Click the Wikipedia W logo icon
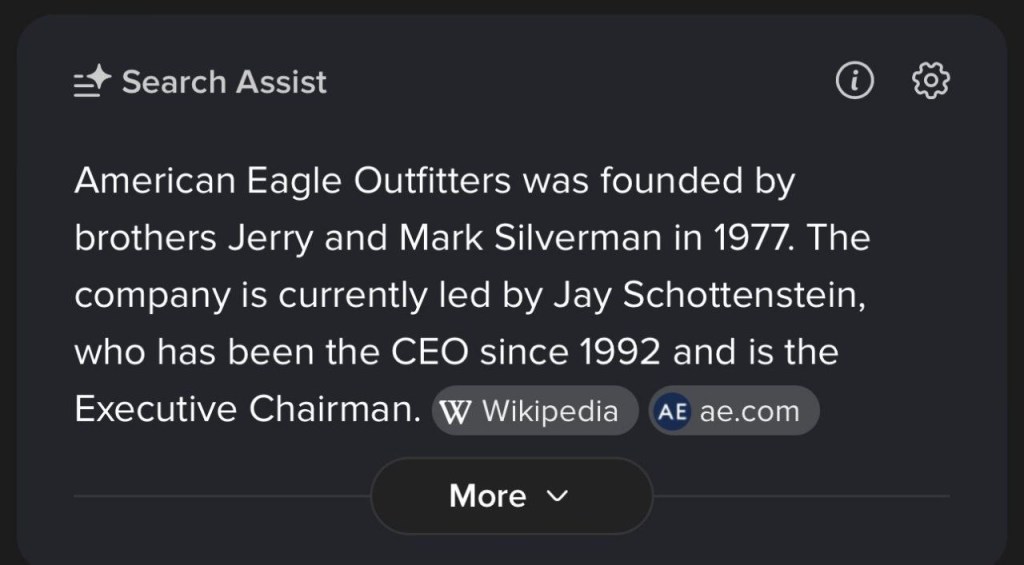This screenshot has width=1024, height=565. (455, 412)
